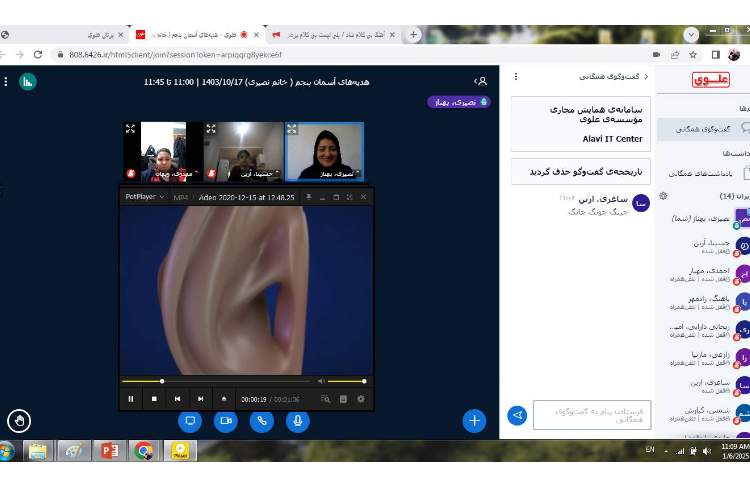Open a new browser tab
Viewport: 750px width, 480px height.
click(413, 34)
